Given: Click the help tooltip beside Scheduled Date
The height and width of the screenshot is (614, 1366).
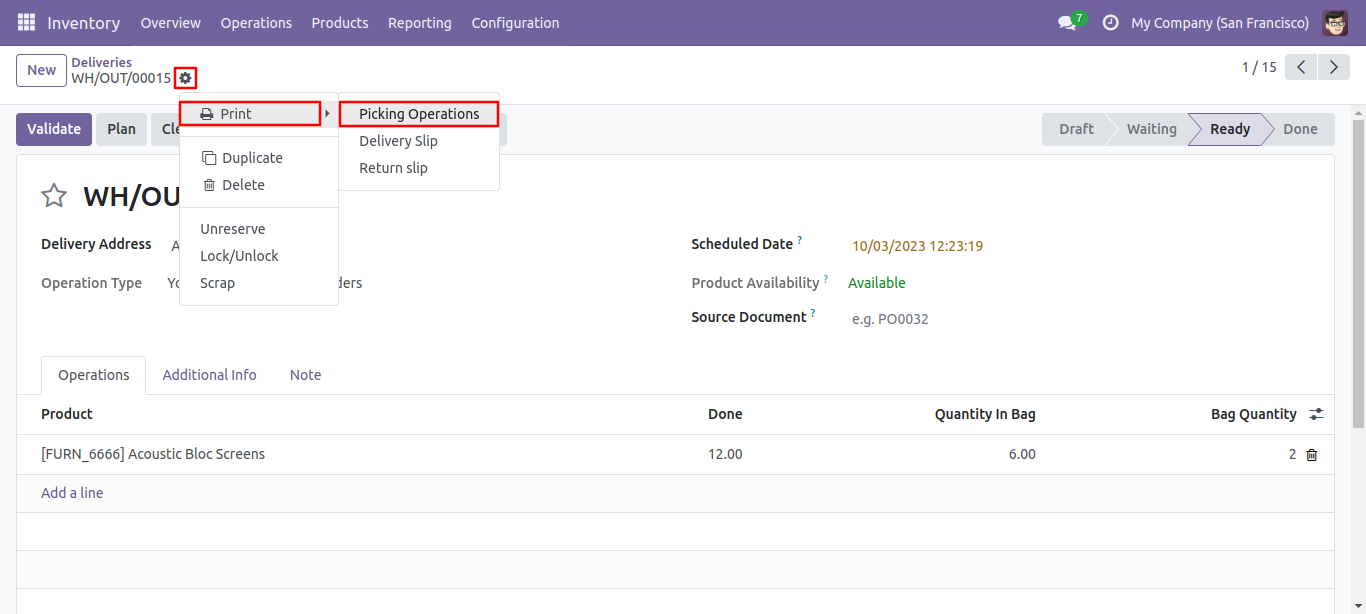Looking at the screenshot, I should [x=800, y=240].
